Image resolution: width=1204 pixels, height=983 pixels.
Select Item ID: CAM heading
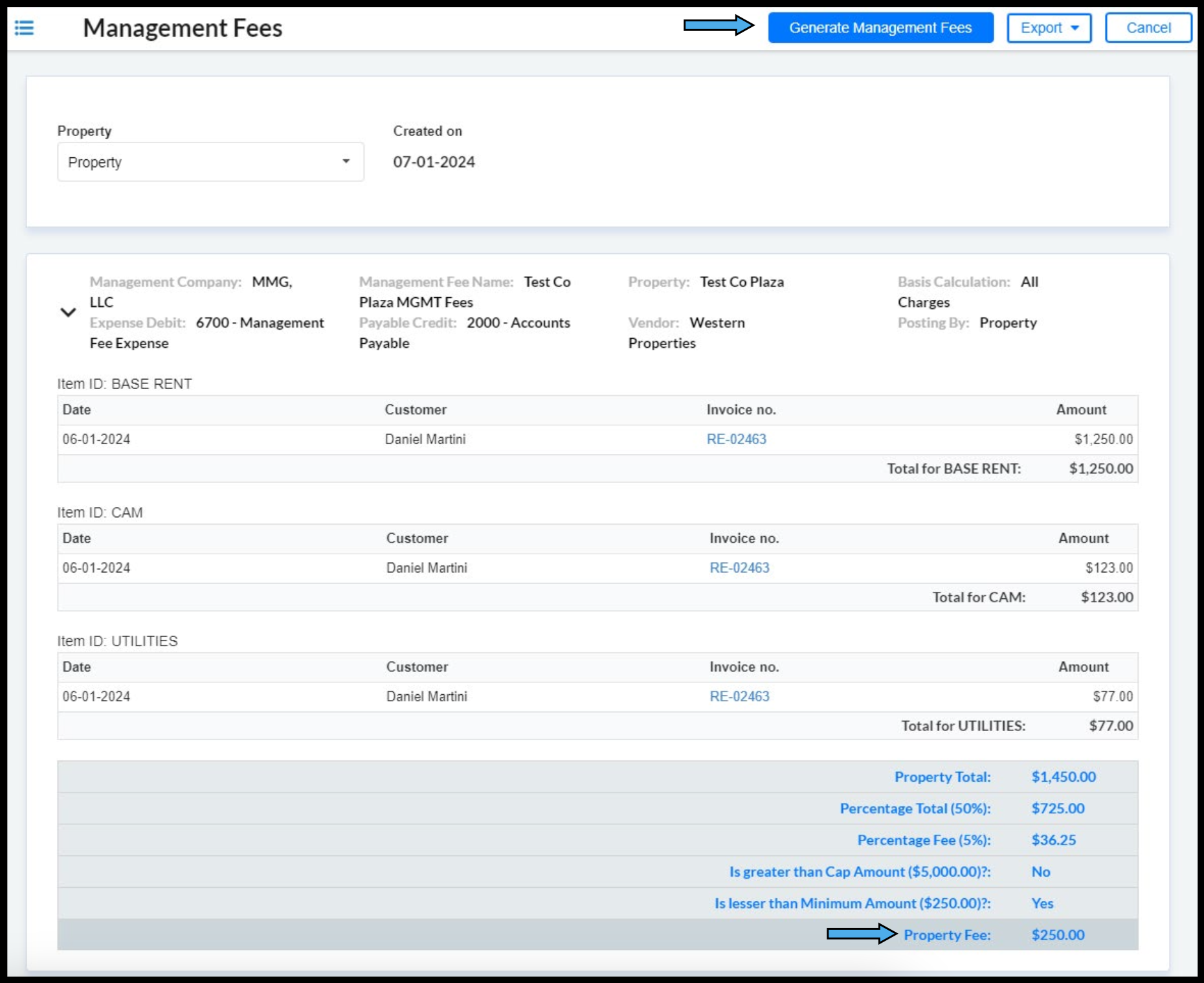100,512
